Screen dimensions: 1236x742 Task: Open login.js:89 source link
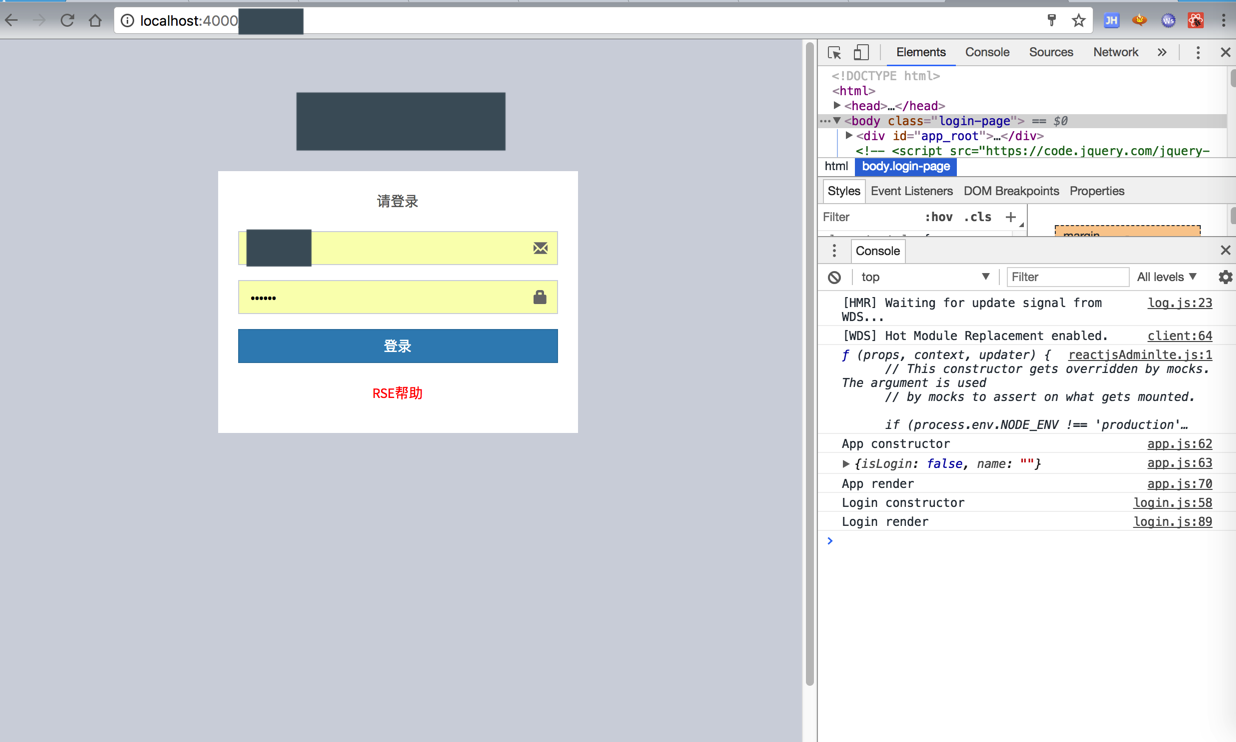point(1173,522)
